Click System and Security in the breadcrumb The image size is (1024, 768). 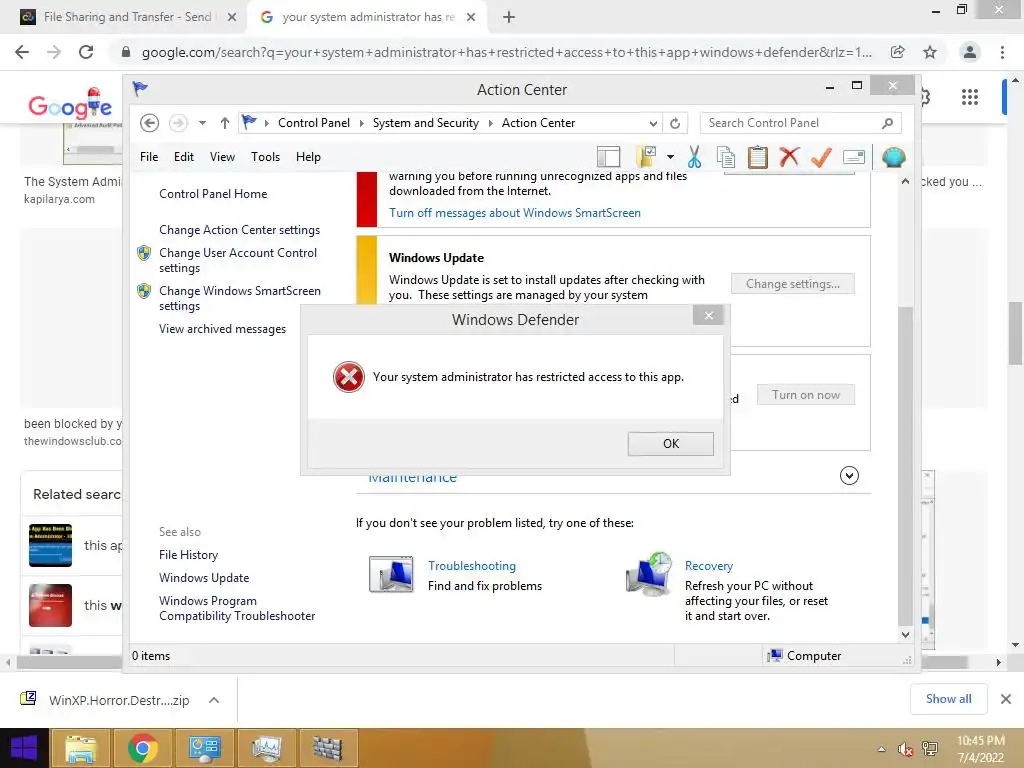pos(425,123)
